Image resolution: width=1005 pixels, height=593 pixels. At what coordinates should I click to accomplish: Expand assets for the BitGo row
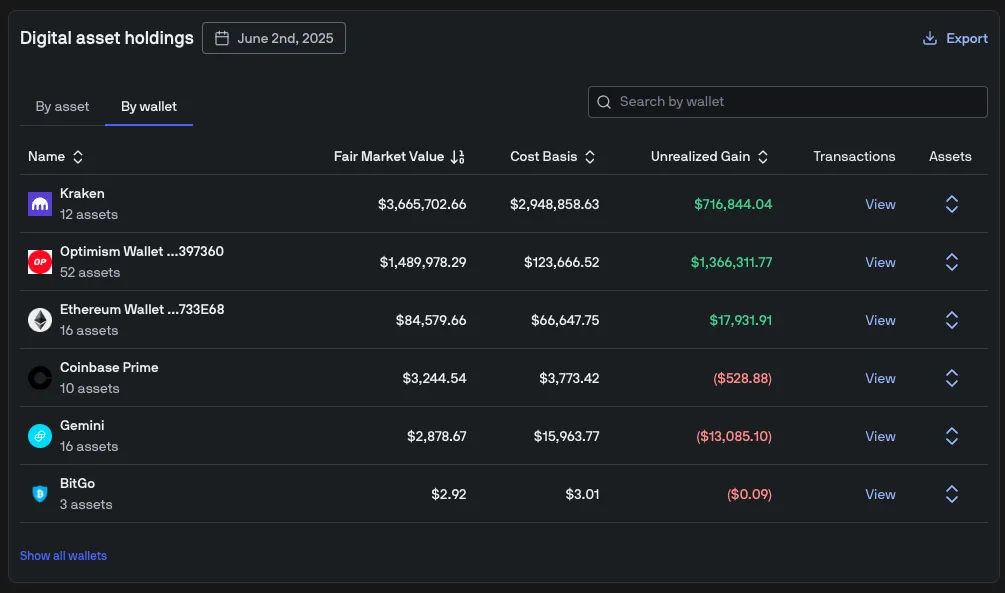(952, 494)
